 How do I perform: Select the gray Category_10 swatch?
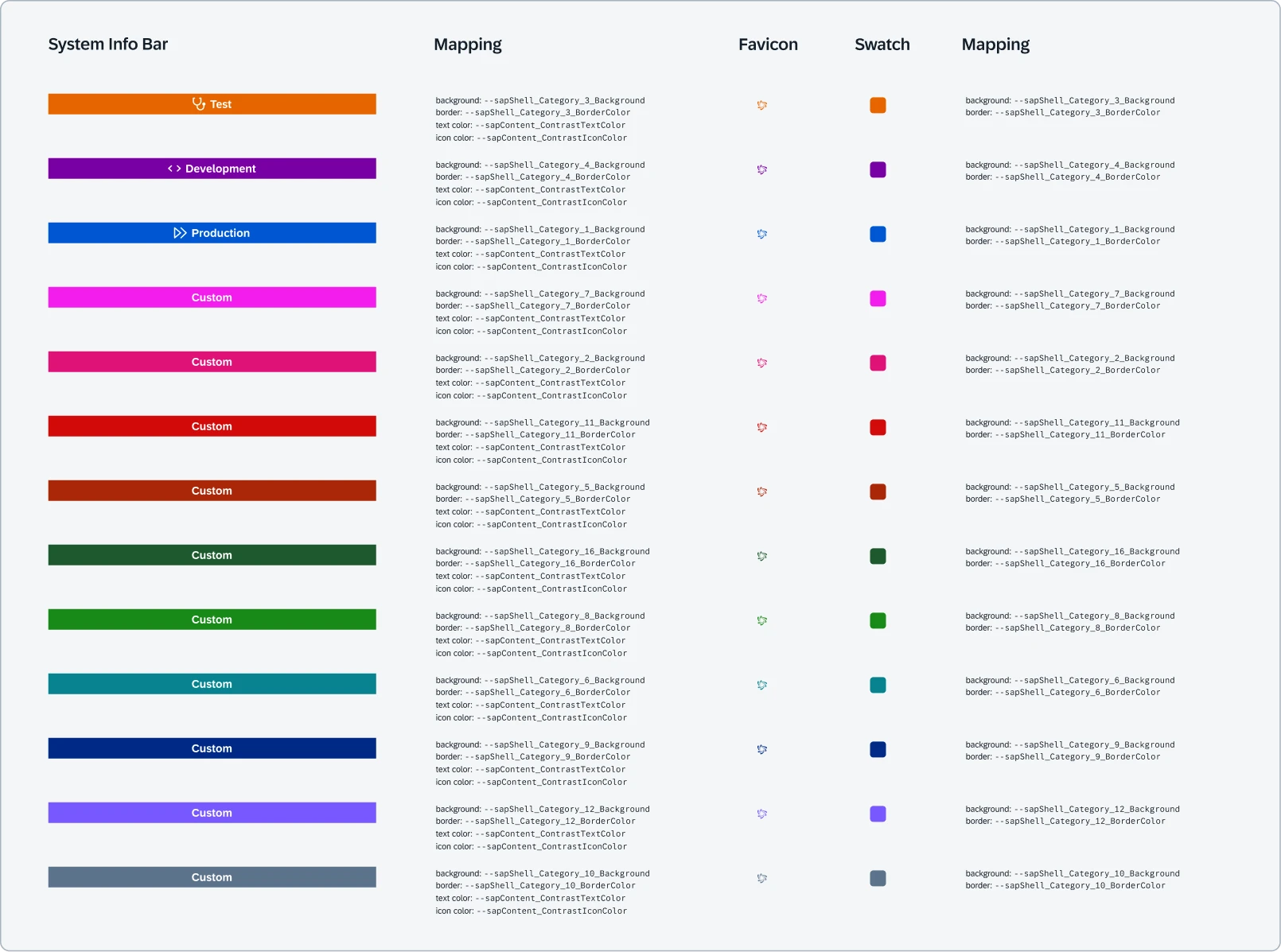point(878,878)
